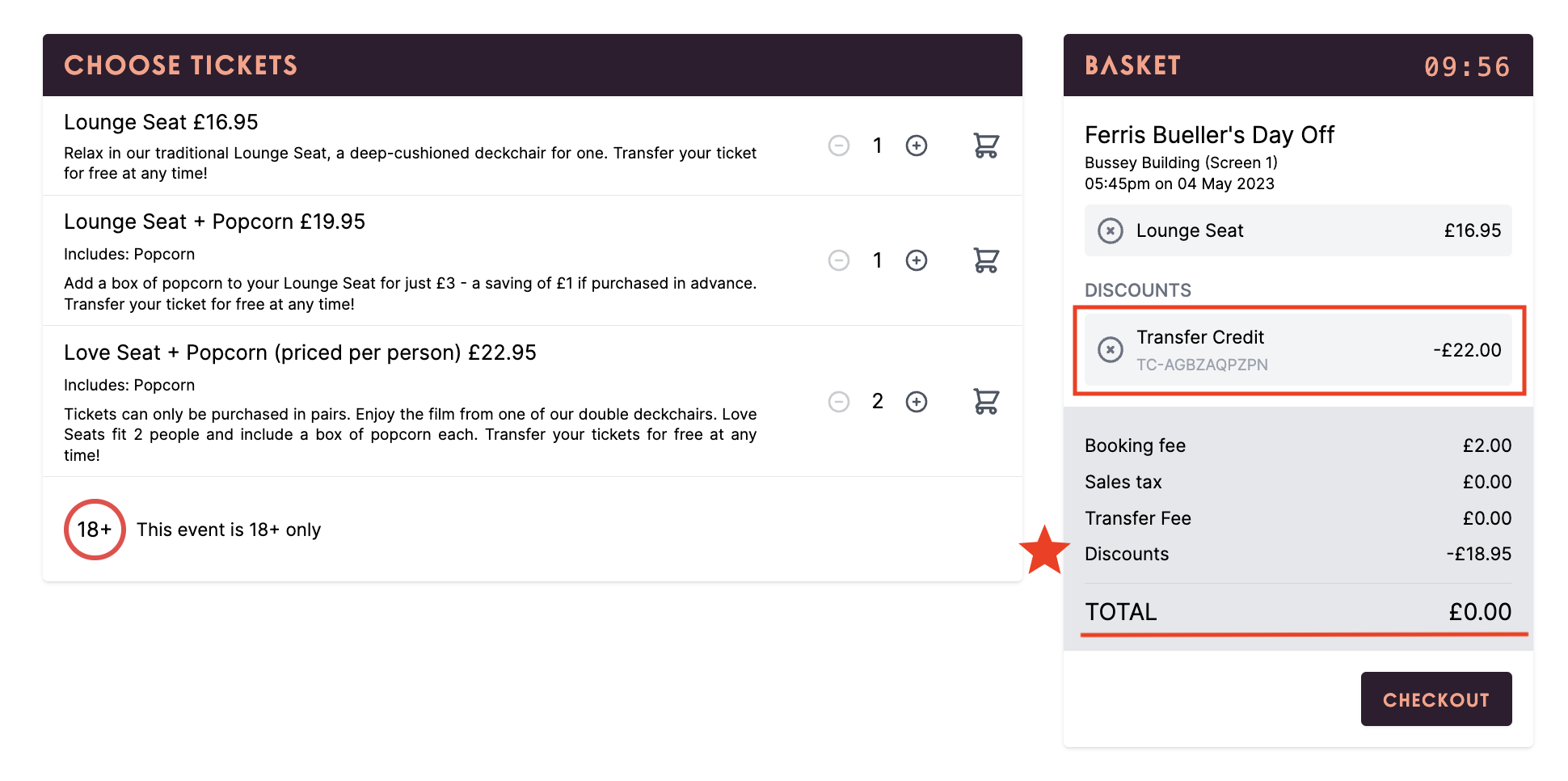This screenshot has height=781, width=1568.
Task: Decrease Lounge Seat ticket quantity
Action: [x=839, y=146]
